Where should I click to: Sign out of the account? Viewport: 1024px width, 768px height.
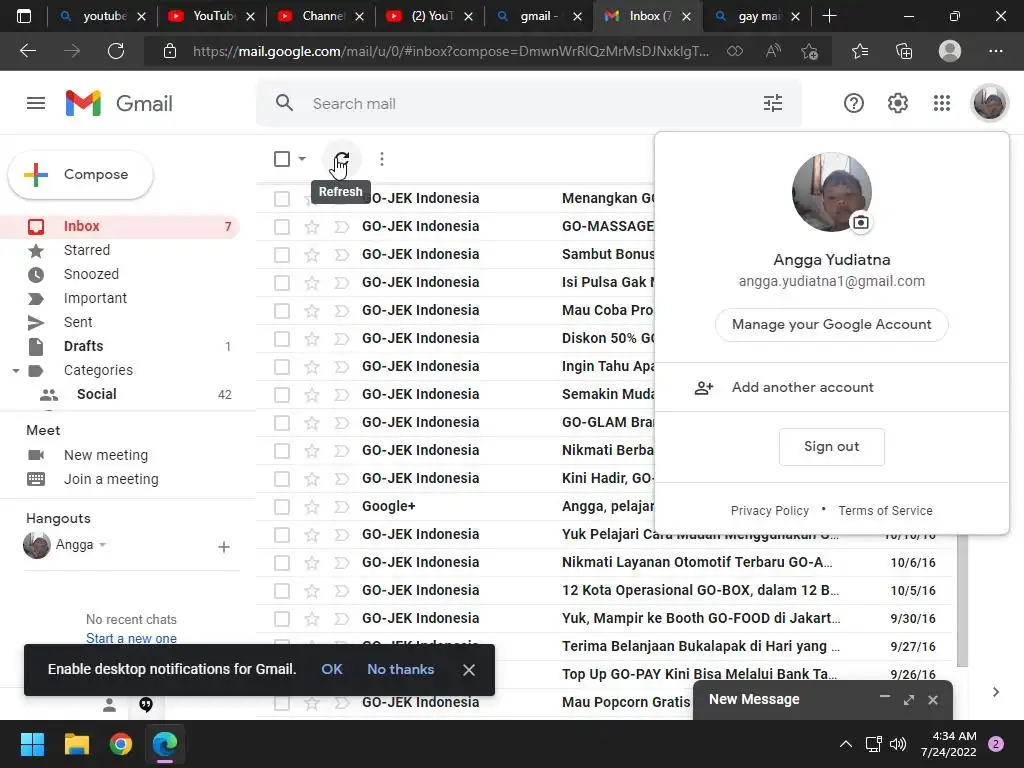pyautogui.click(x=831, y=447)
